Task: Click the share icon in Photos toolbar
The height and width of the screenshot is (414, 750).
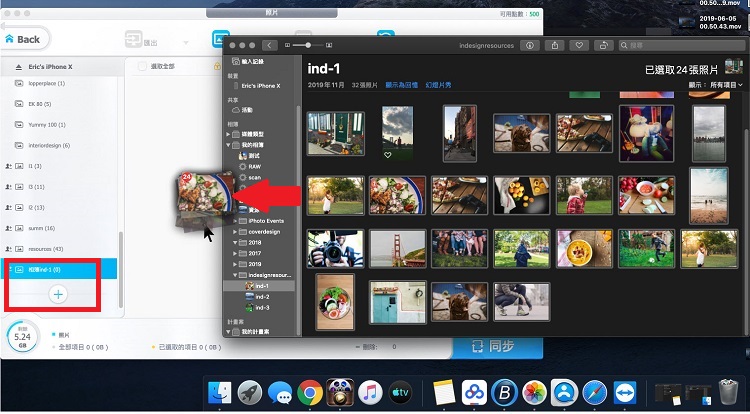Action: 555,45
